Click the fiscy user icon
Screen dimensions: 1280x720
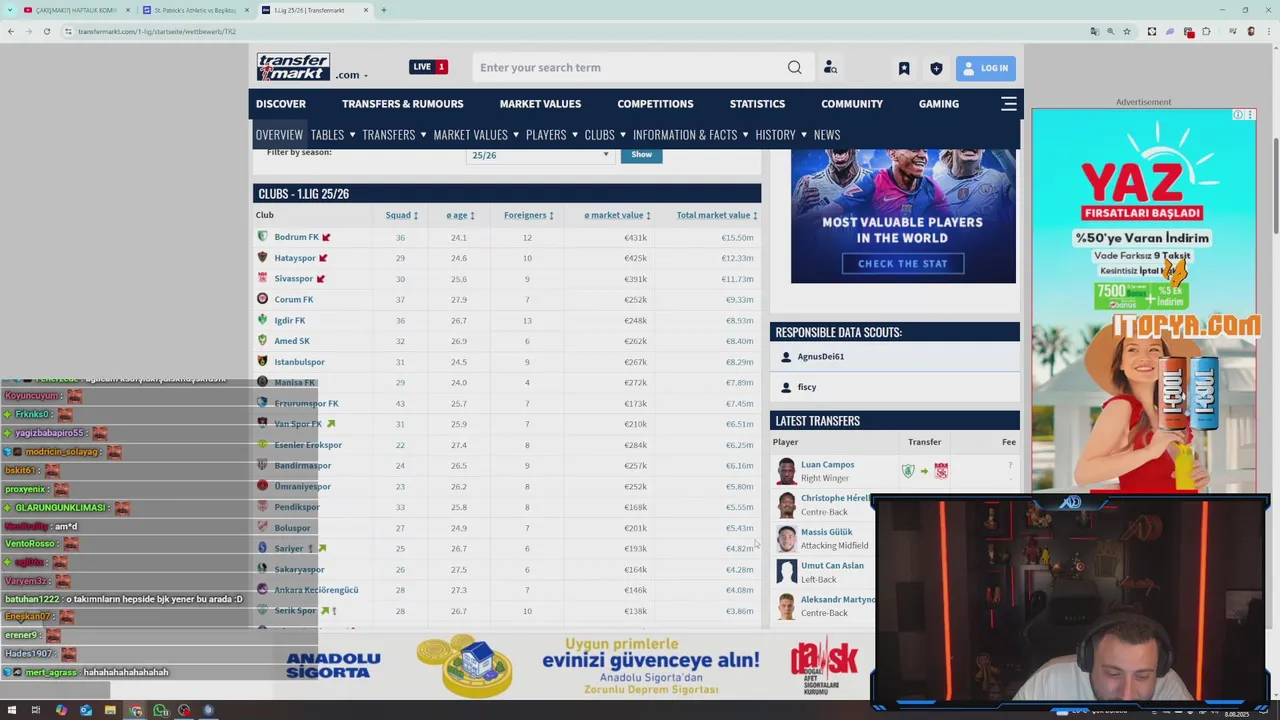point(786,387)
